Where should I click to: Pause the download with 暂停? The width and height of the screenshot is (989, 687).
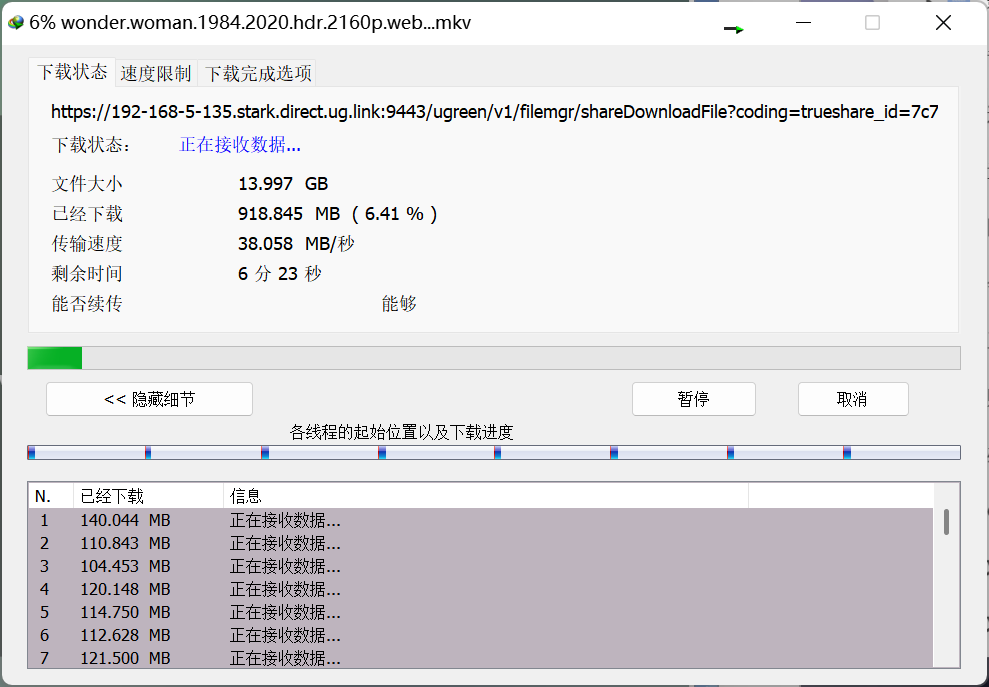tap(694, 399)
